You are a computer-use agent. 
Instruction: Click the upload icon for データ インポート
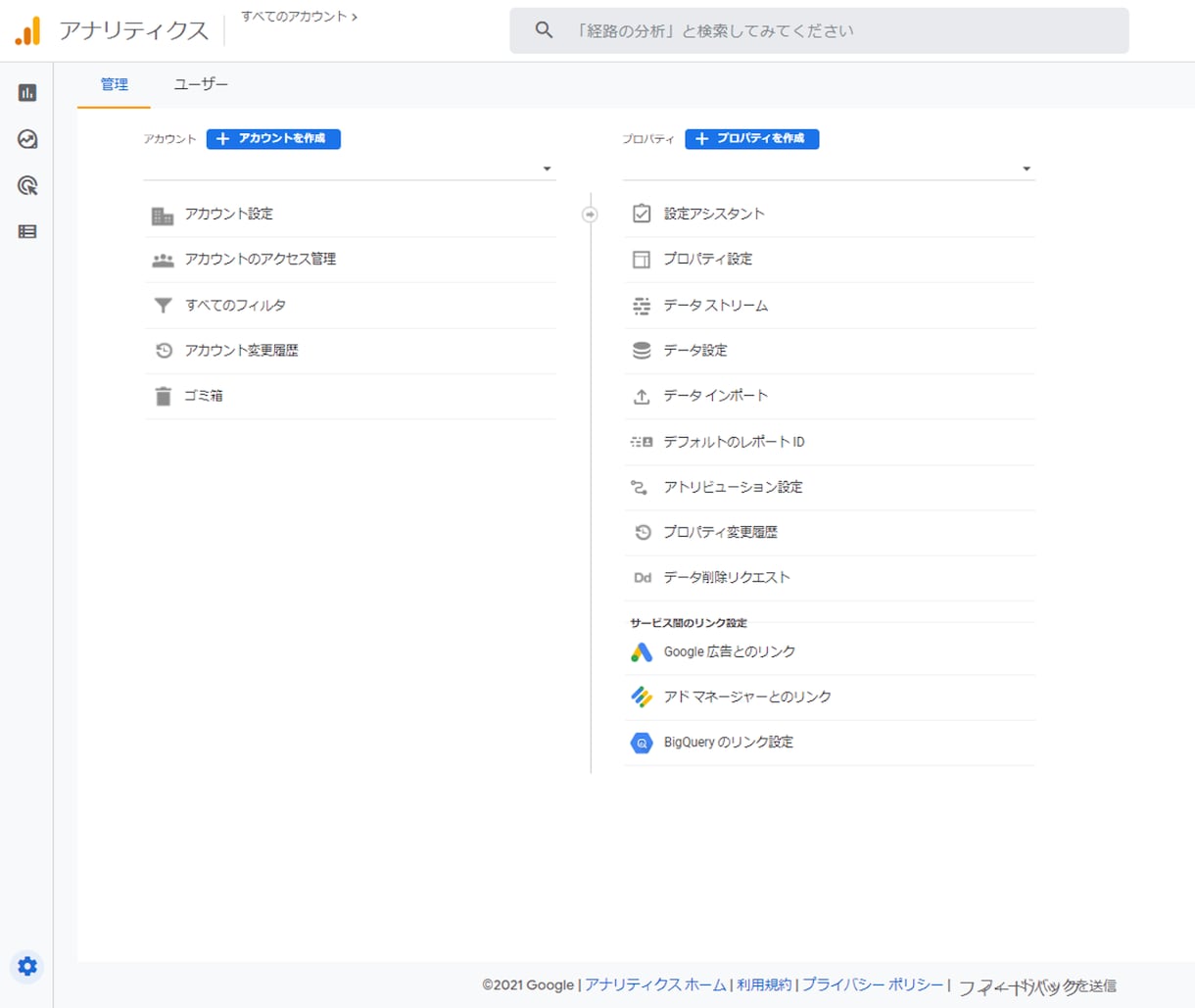642,396
